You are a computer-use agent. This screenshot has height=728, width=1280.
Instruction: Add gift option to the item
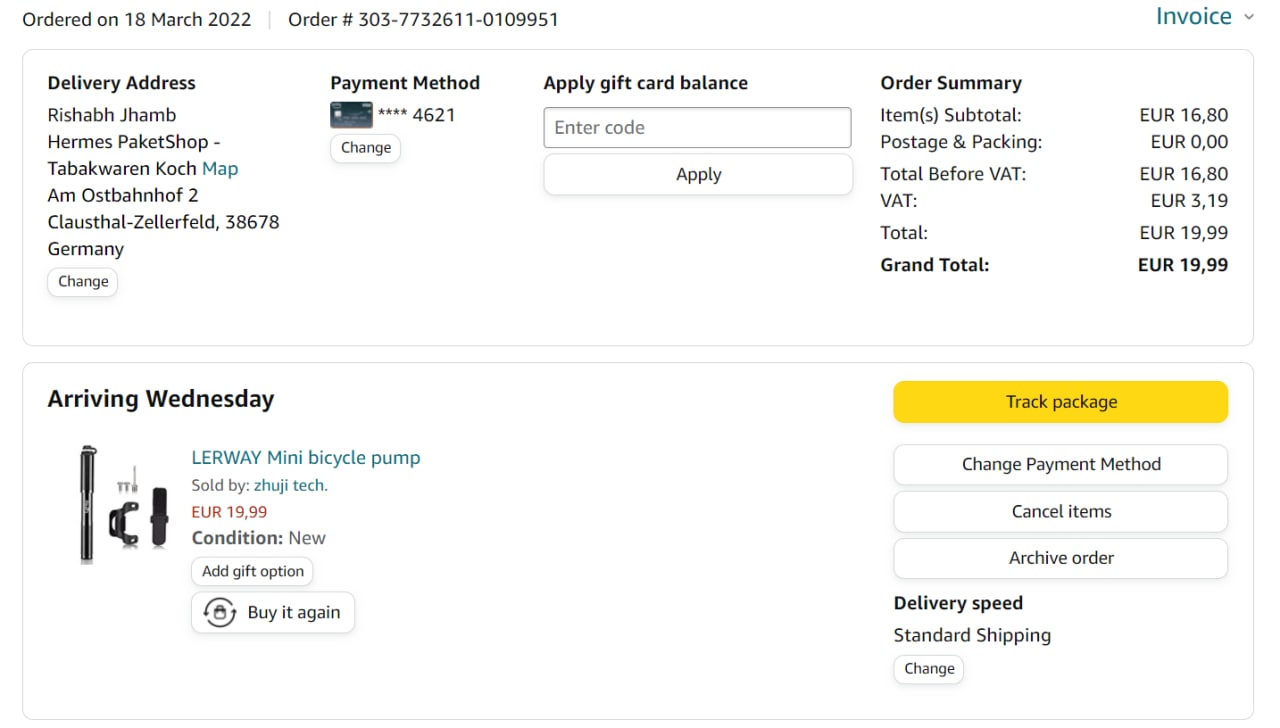tap(252, 572)
